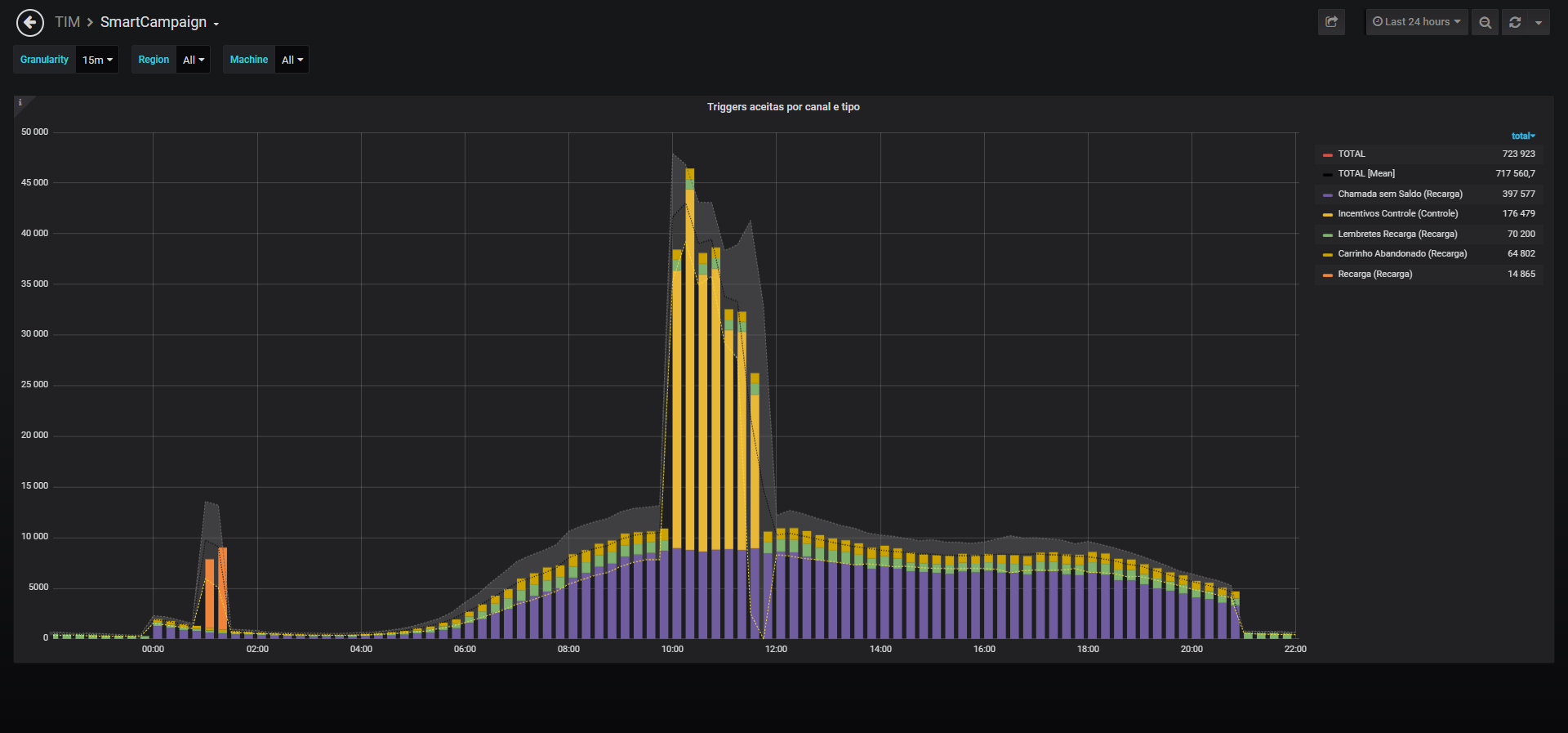Toggle the TOTAL series in legend
The width and height of the screenshot is (1568, 733).
click(1351, 154)
